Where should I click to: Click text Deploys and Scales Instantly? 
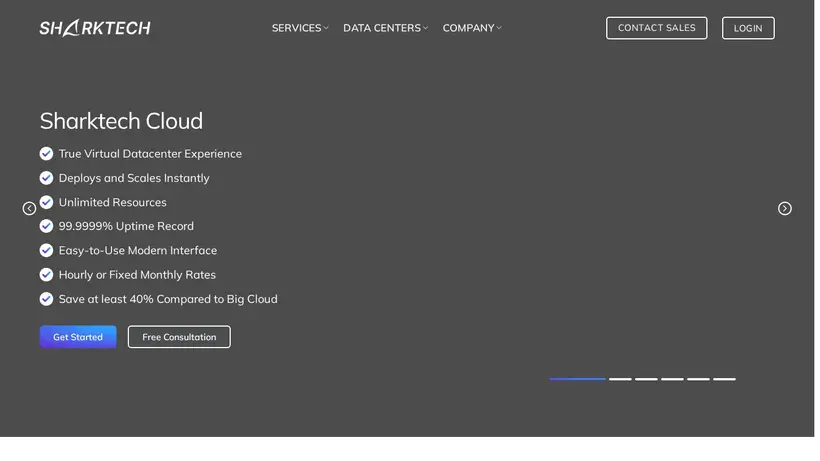[134, 178]
